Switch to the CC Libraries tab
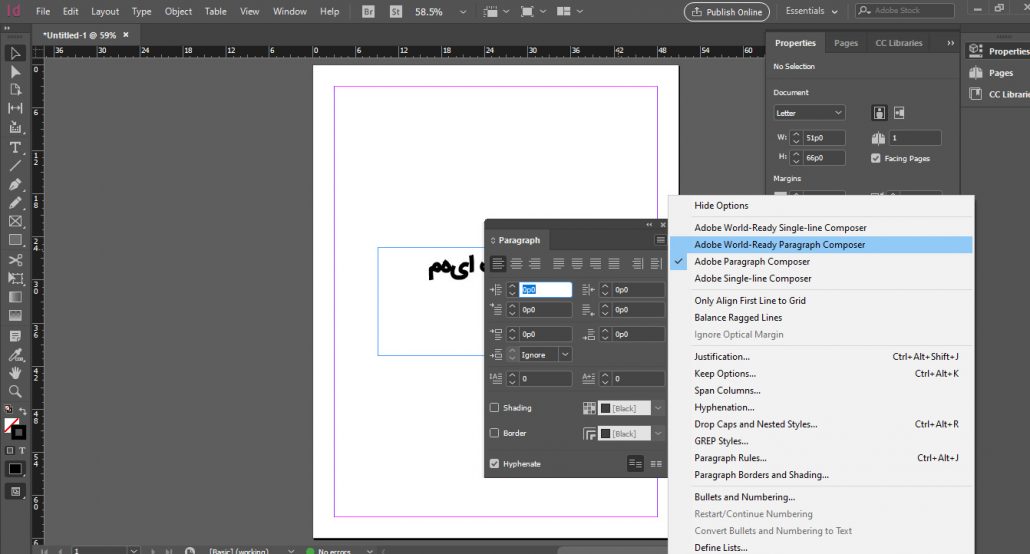Screen dimensions: 1030x554 898,43
